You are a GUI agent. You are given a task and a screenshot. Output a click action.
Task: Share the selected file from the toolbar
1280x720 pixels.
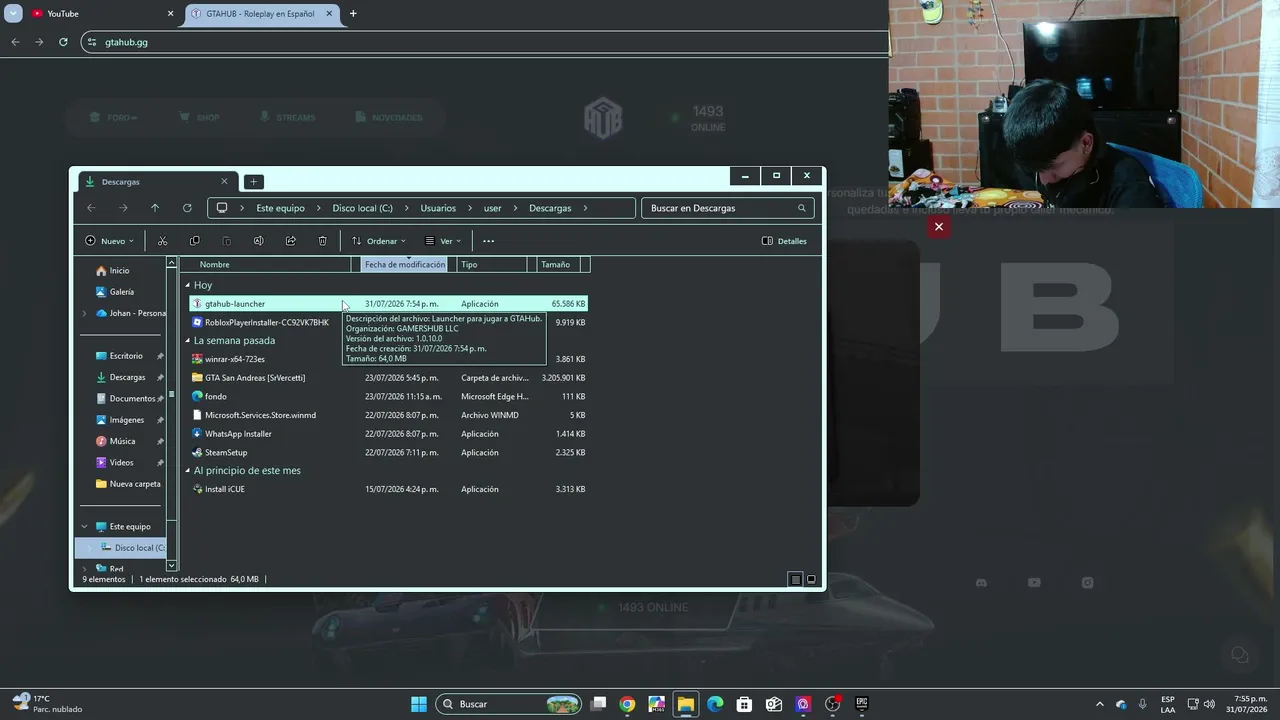290,241
